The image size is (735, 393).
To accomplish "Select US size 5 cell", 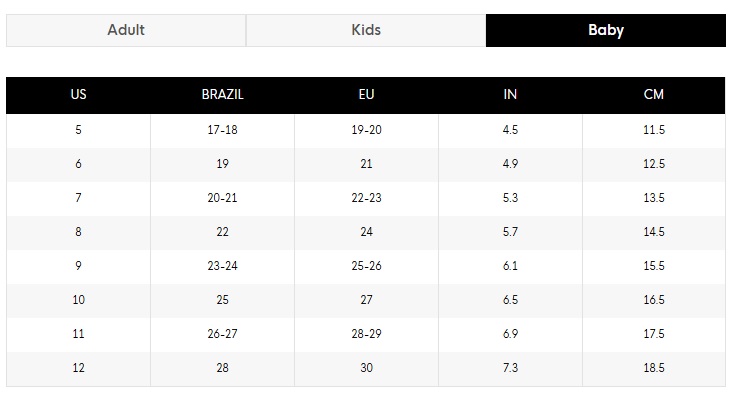I will (x=78, y=130).
